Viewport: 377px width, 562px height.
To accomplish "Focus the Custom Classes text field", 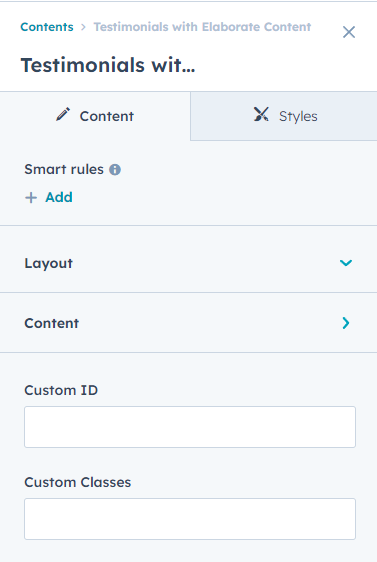I will pos(190,519).
